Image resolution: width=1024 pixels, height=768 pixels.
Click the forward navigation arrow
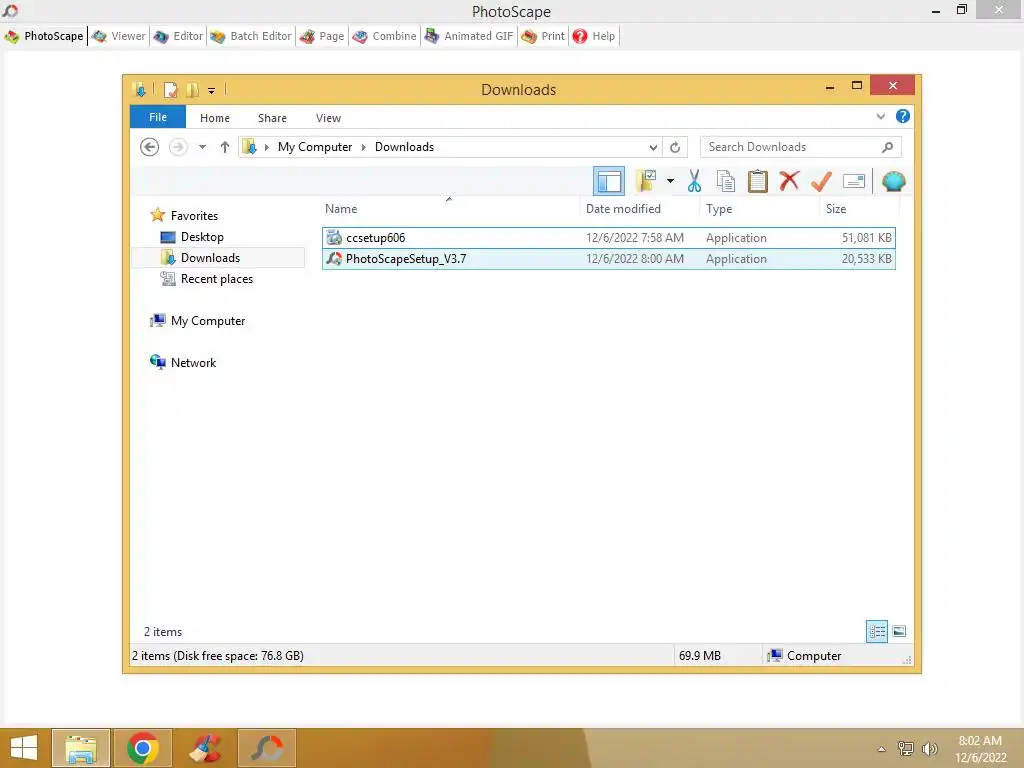[178, 147]
